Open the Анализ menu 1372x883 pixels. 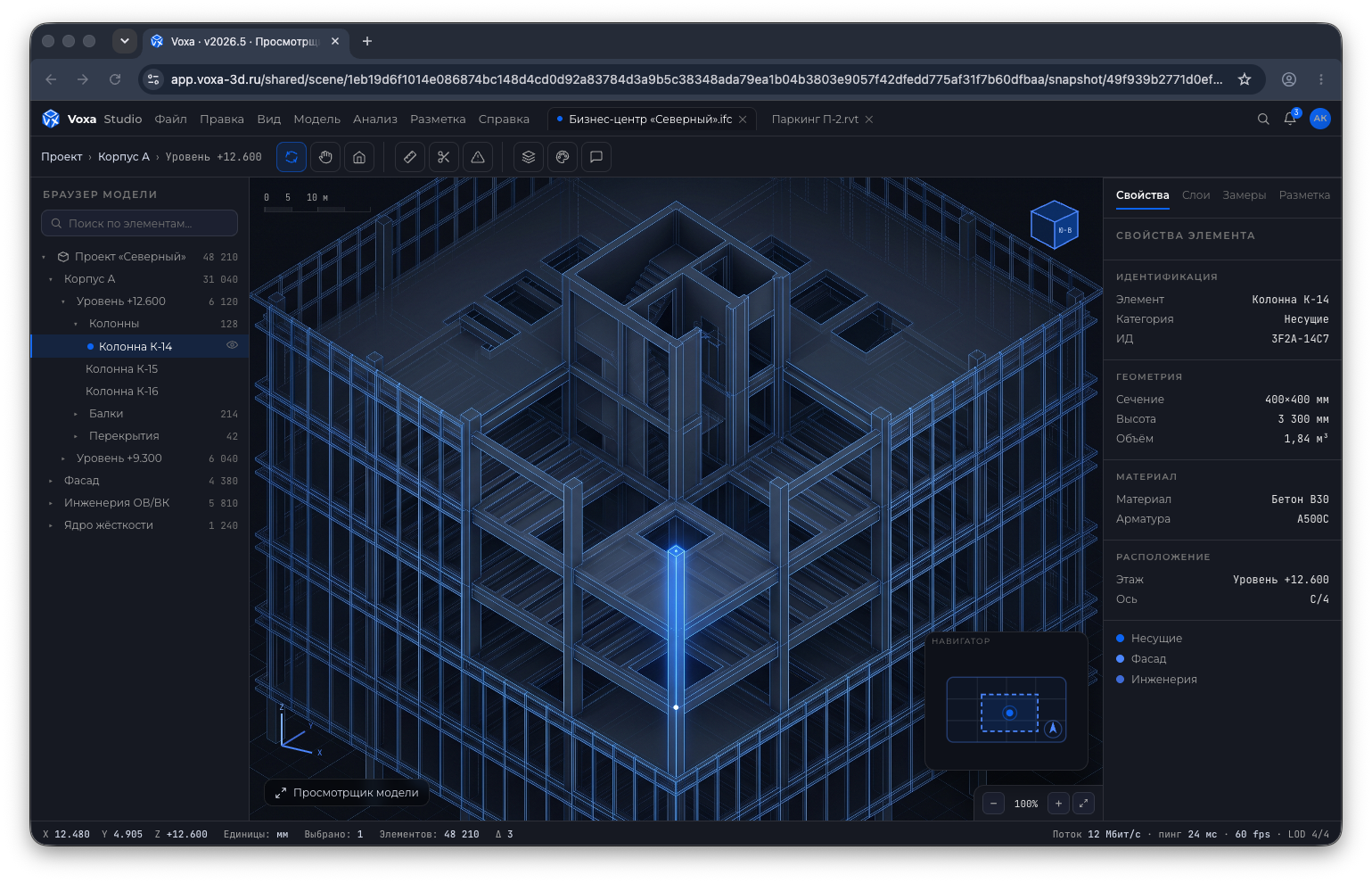tap(375, 119)
